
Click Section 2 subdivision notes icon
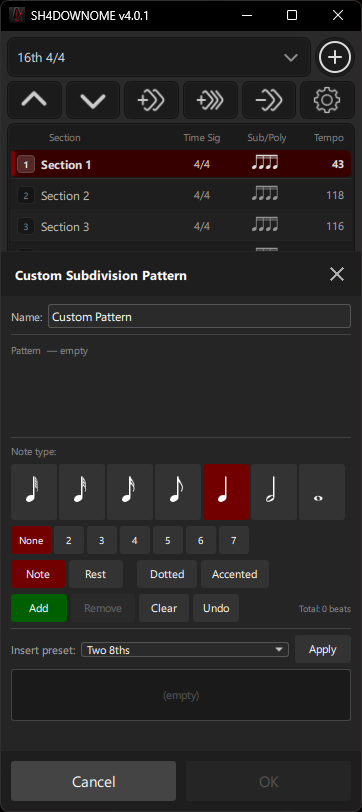pos(265,195)
